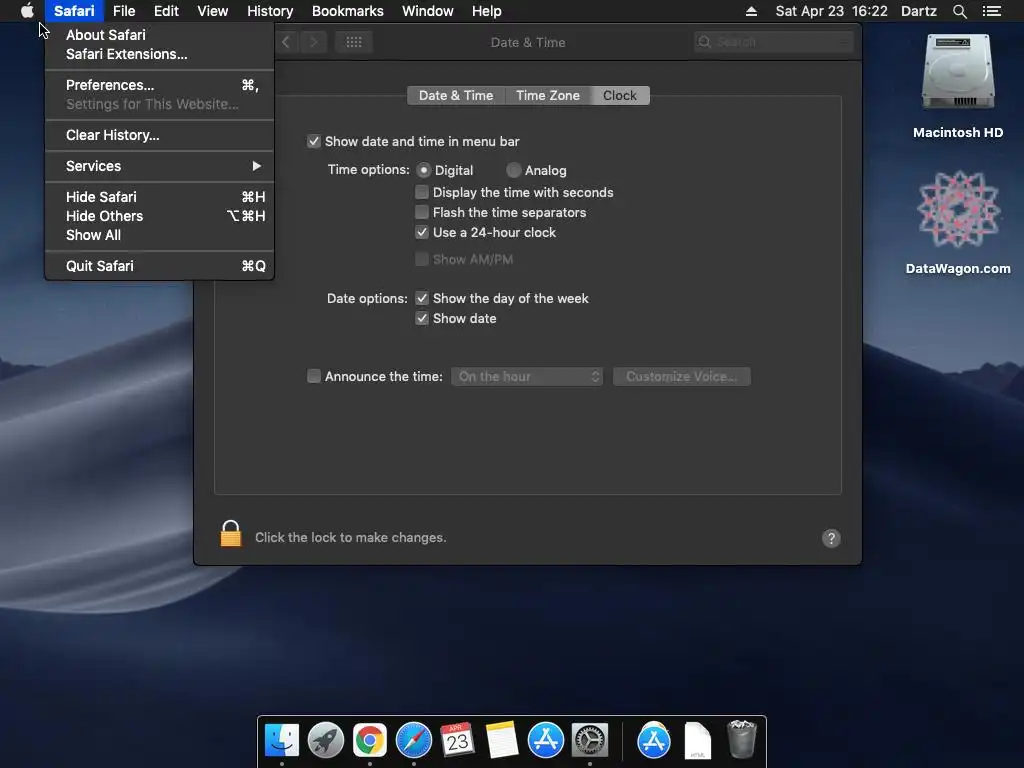The height and width of the screenshot is (768, 1024).
Task: Open the Bookmarks menu
Action: click(347, 11)
